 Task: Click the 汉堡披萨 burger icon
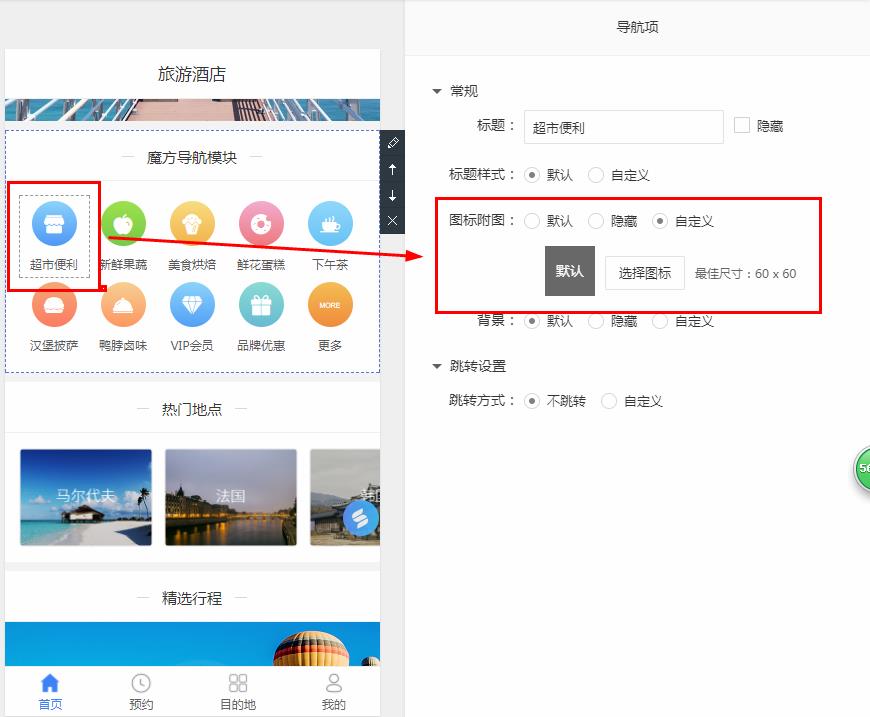coord(54,305)
